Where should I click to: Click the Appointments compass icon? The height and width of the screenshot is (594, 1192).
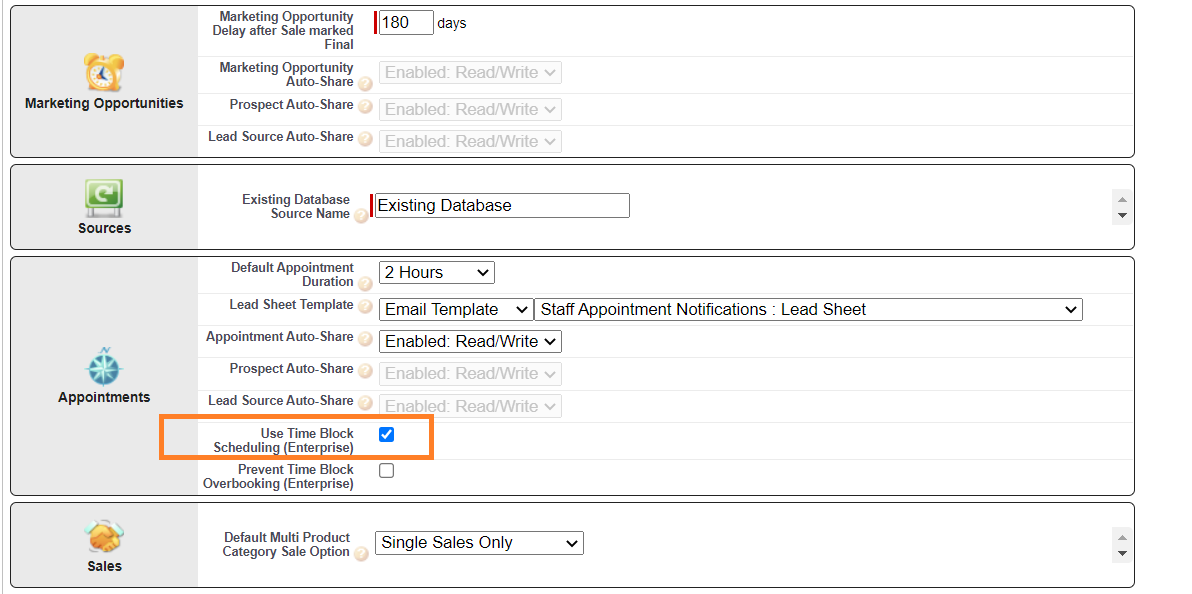pos(104,366)
